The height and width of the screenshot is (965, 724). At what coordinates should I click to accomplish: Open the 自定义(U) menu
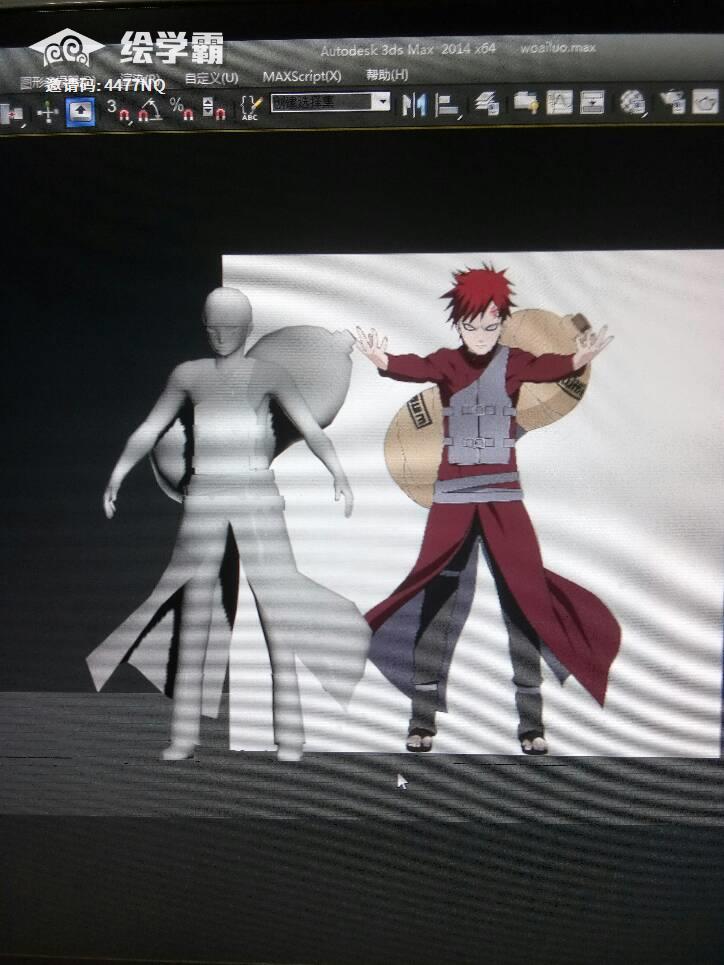[211, 78]
